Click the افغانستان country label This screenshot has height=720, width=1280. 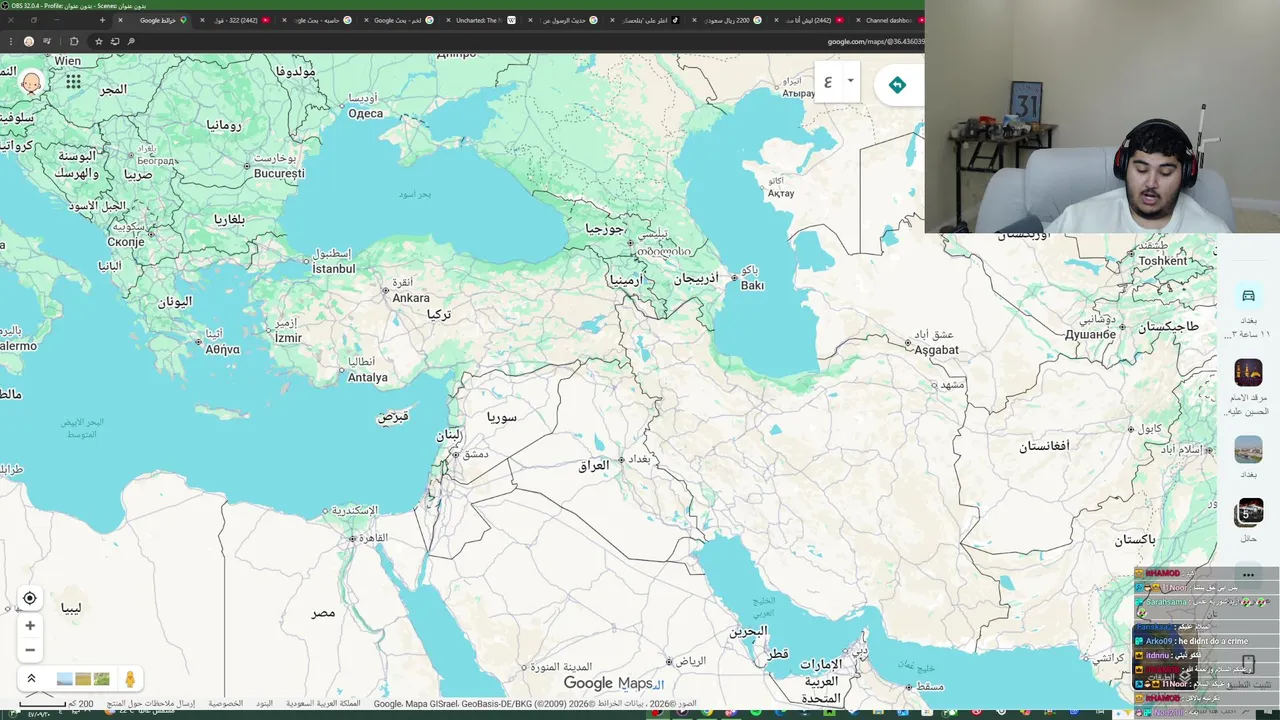1044,446
